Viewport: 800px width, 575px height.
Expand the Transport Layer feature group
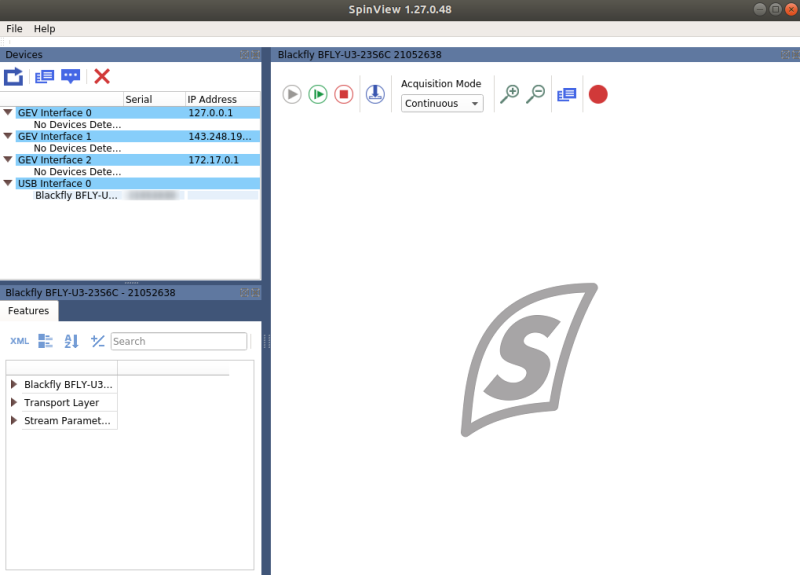tap(14, 403)
